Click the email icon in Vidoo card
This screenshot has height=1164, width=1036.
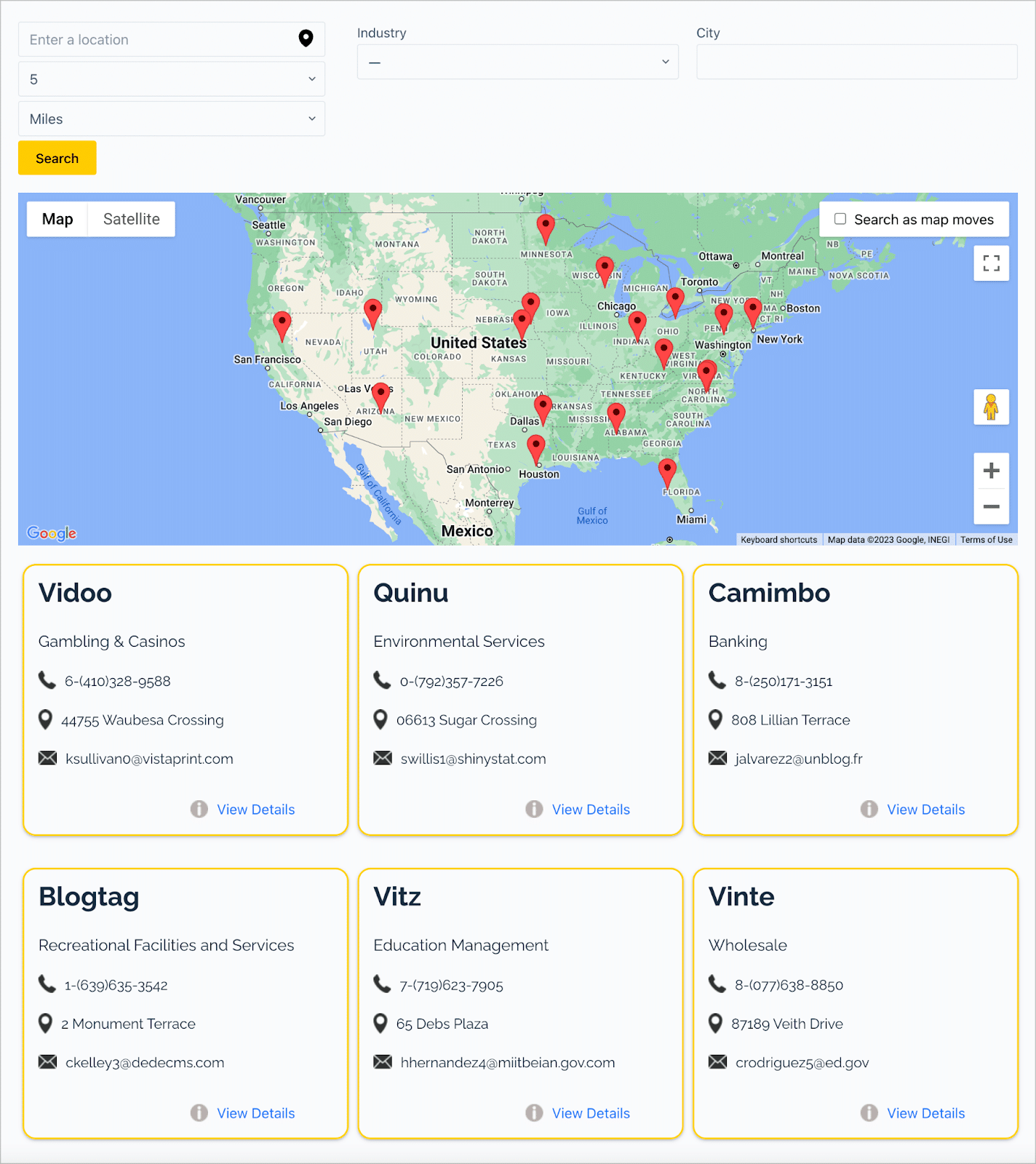click(x=47, y=758)
